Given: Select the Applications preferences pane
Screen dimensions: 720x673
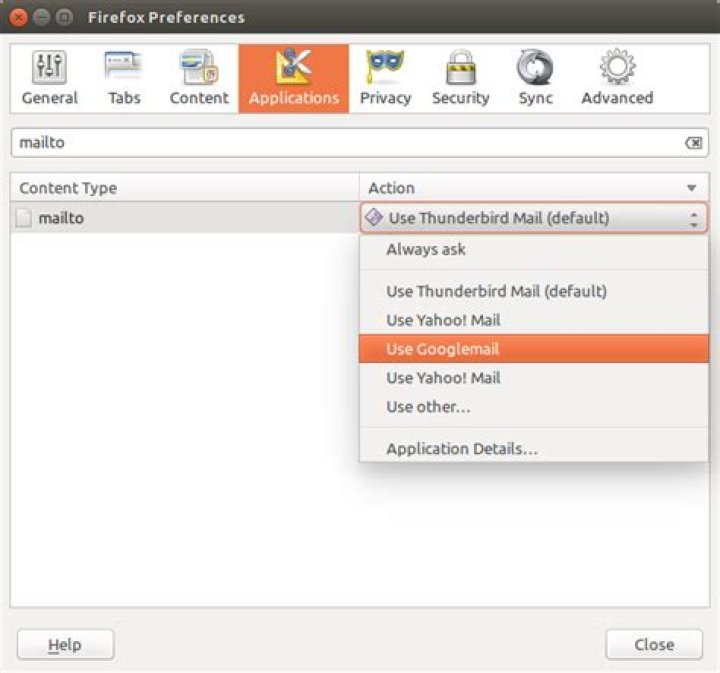Looking at the screenshot, I should [x=294, y=79].
